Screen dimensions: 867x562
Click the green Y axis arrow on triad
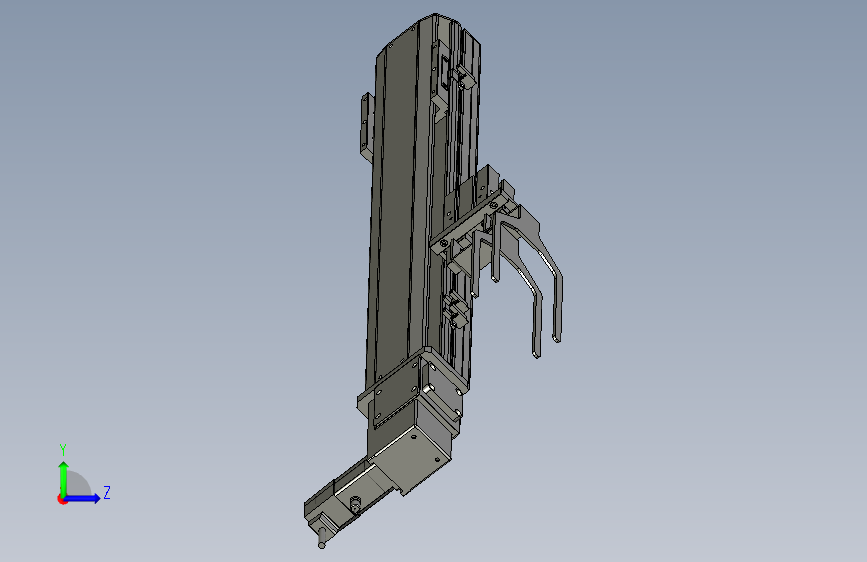63,478
